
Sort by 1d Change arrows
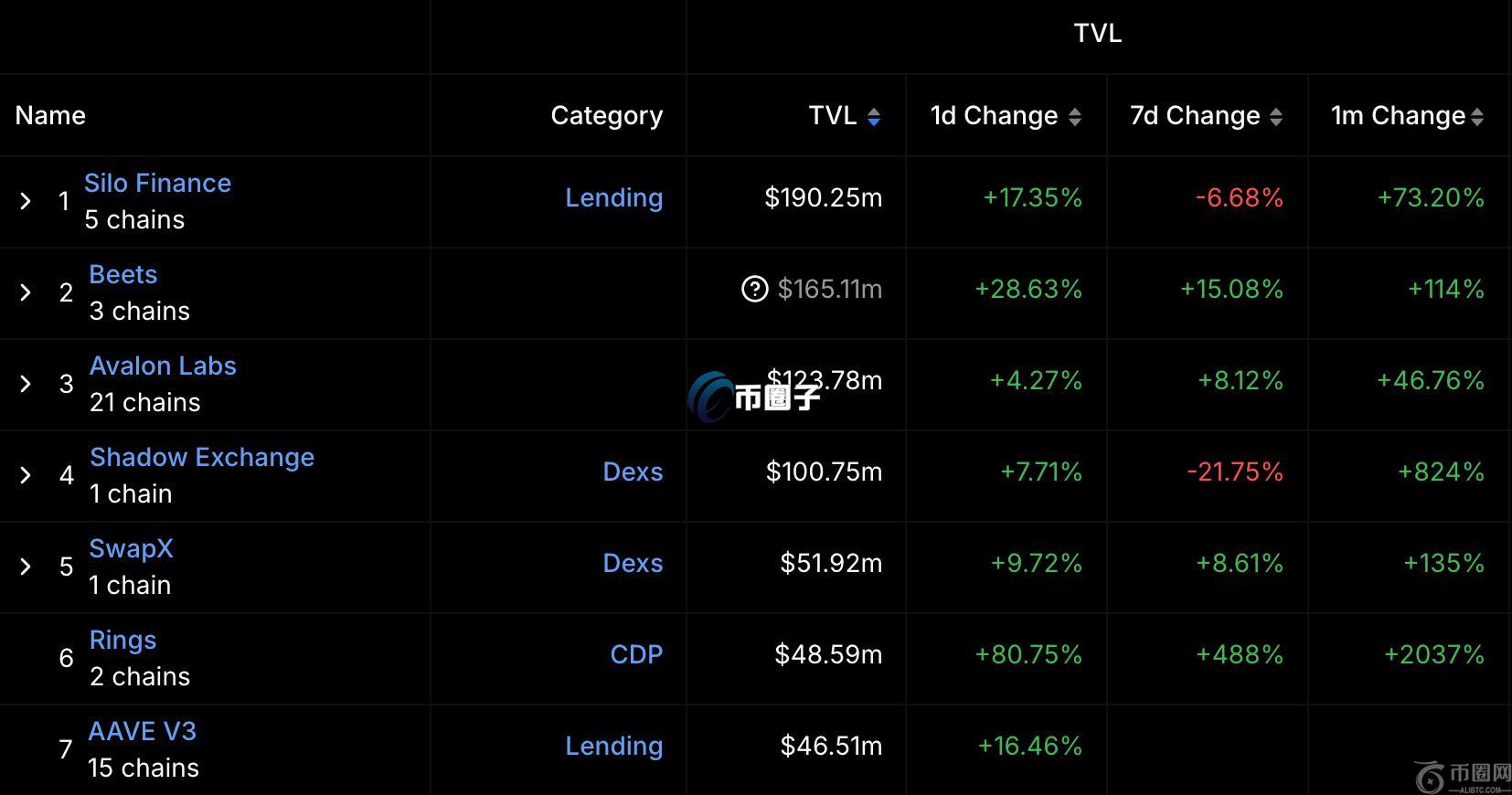[x=1075, y=117]
